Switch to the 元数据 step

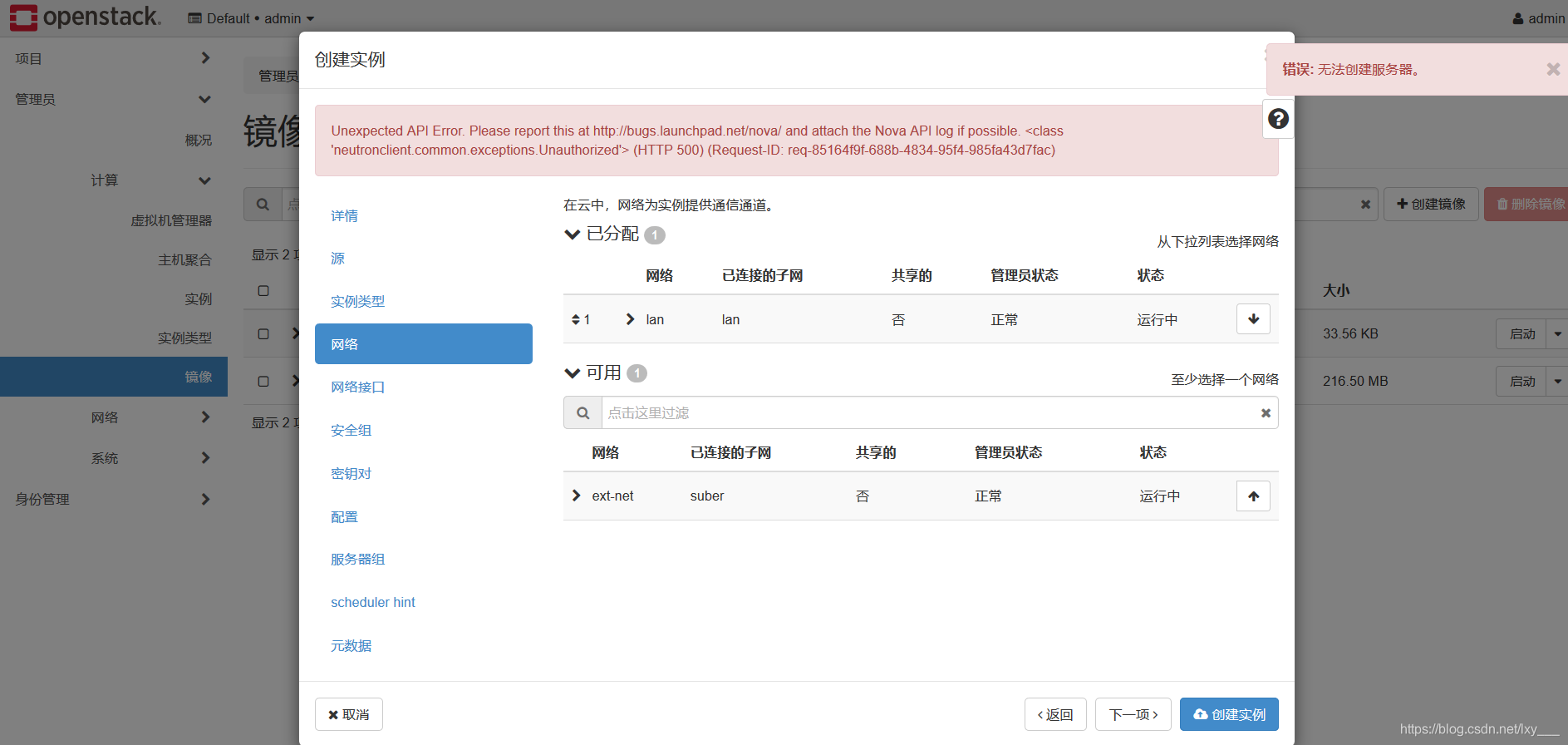coord(351,646)
